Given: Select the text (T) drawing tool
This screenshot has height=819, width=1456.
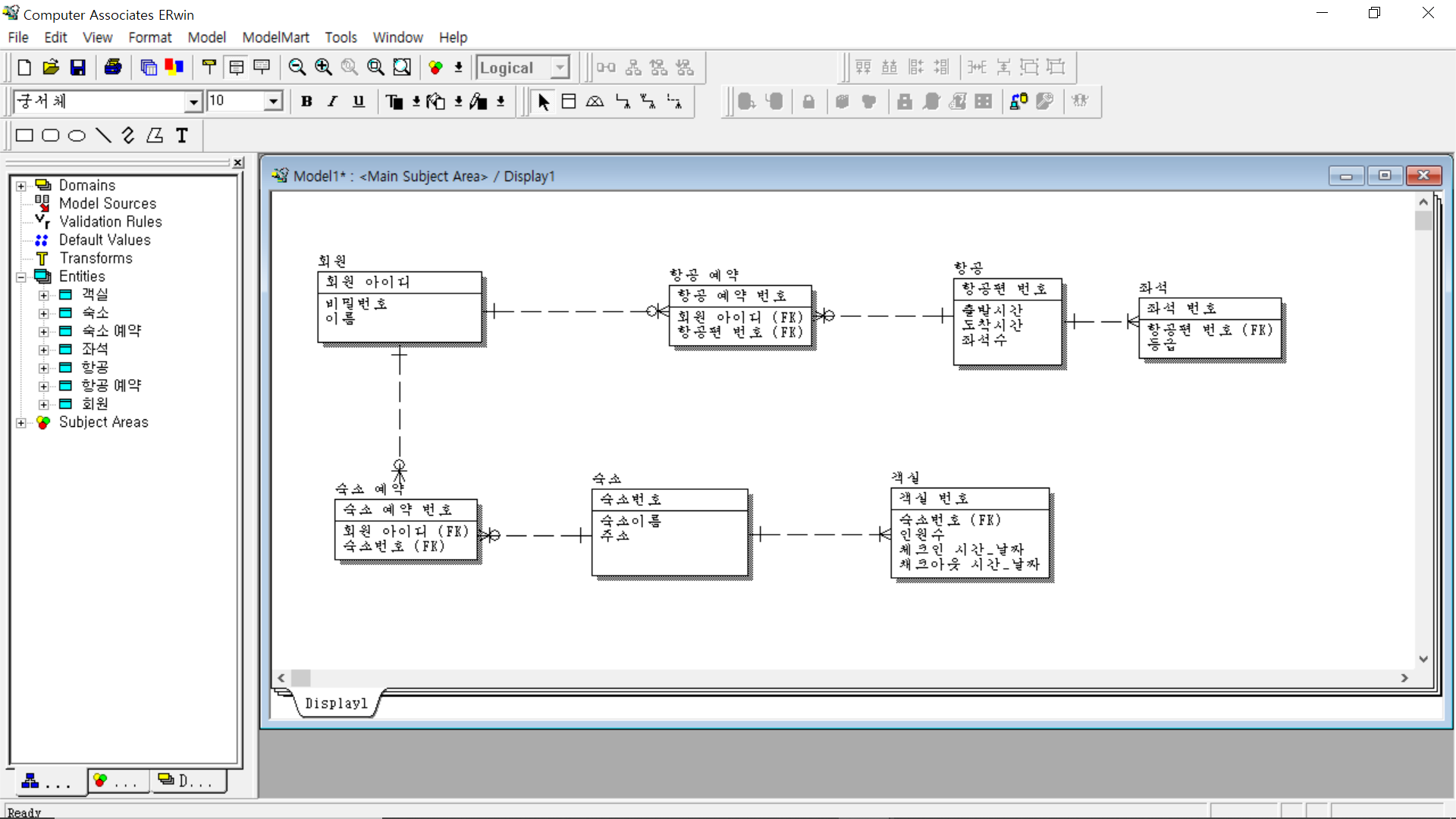Looking at the screenshot, I should 182,136.
